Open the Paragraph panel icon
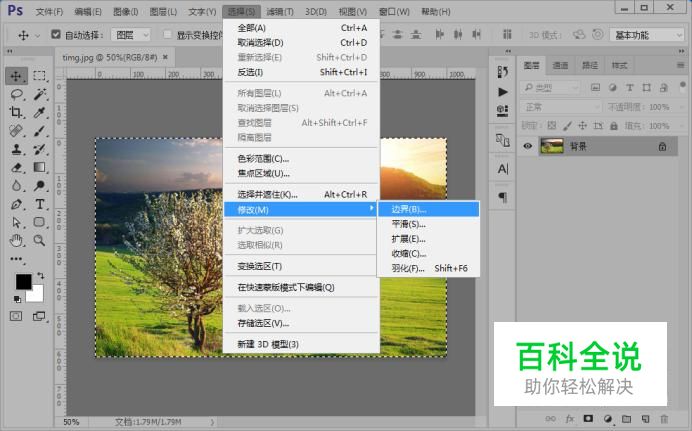Image resolution: width=692 pixels, height=431 pixels. (503, 197)
